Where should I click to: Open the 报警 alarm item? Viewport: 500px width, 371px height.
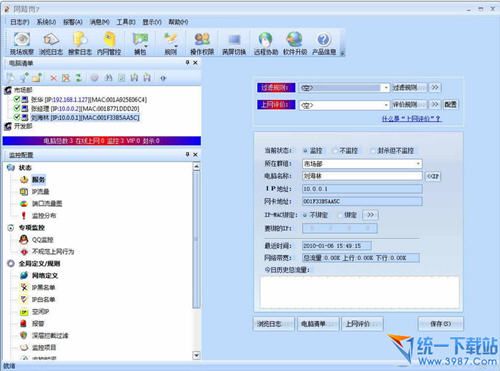(x=38, y=323)
